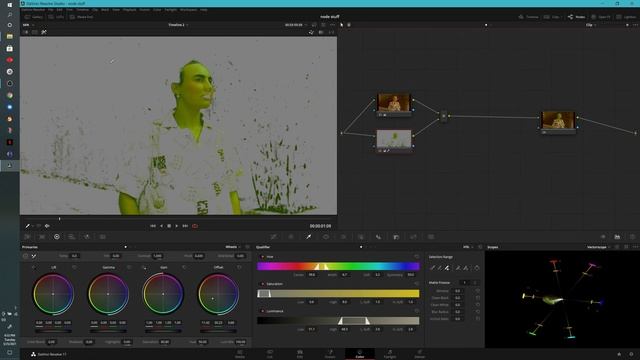The image size is (640, 360).
Task: Reset the Gain color wheel
Action: tap(184, 267)
